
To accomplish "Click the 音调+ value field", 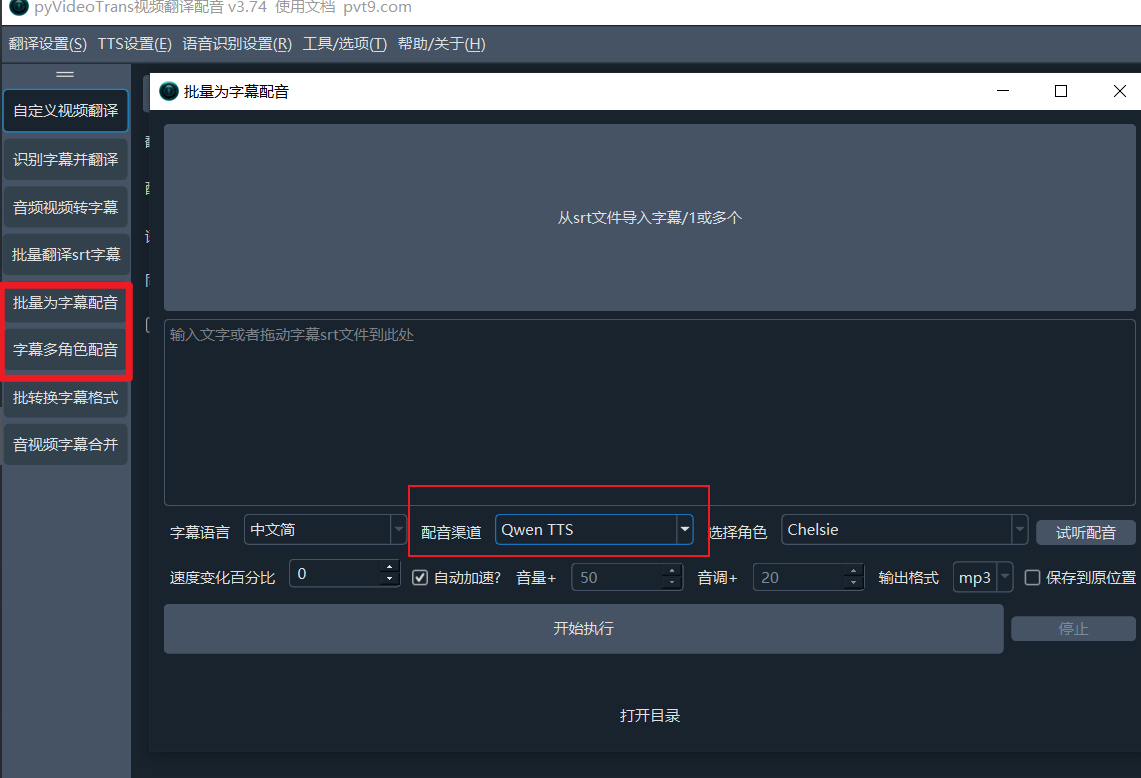I will (799, 578).
